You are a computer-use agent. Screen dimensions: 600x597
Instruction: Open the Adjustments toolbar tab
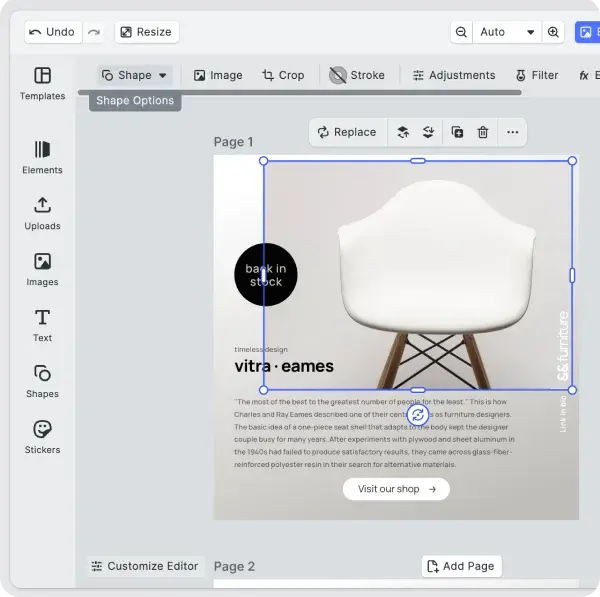(x=453, y=75)
